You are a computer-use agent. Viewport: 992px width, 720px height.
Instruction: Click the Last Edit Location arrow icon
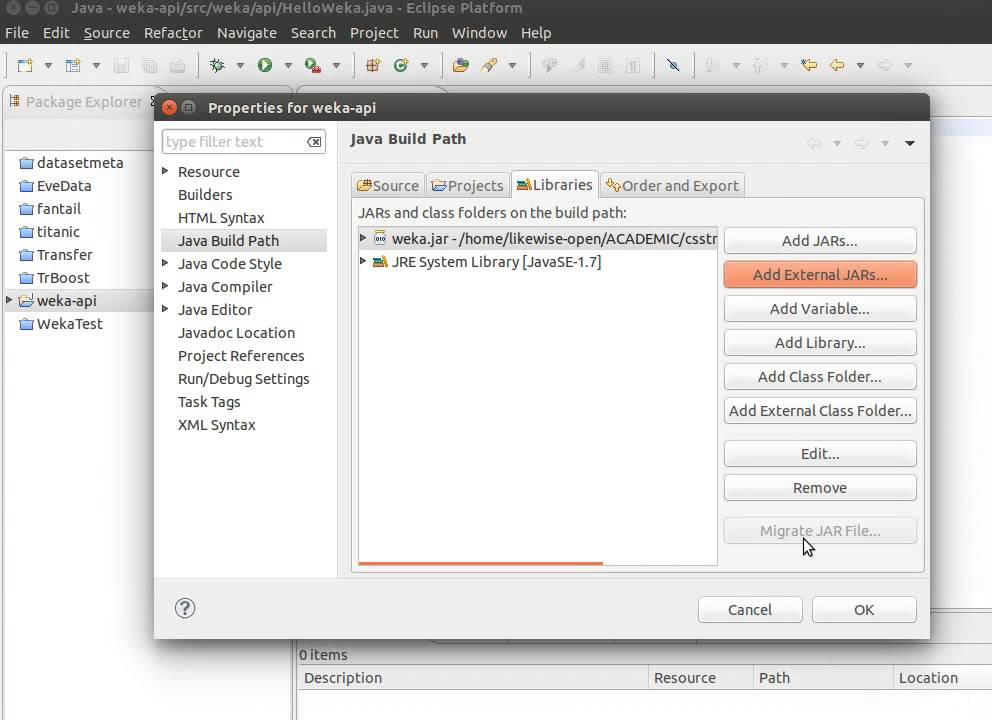click(809, 65)
